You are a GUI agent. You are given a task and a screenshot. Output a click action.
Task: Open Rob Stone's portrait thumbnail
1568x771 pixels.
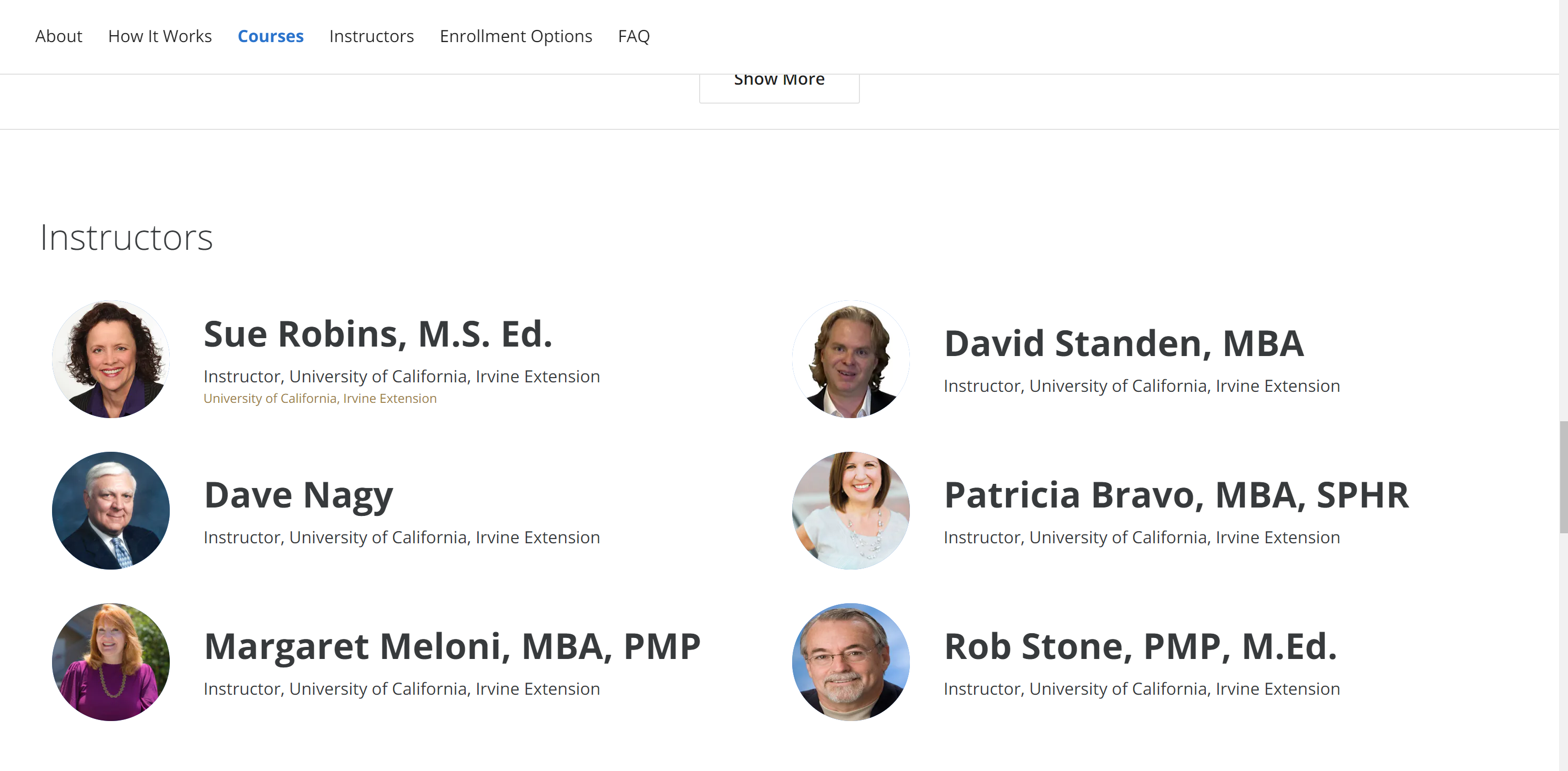tap(850, 662)
